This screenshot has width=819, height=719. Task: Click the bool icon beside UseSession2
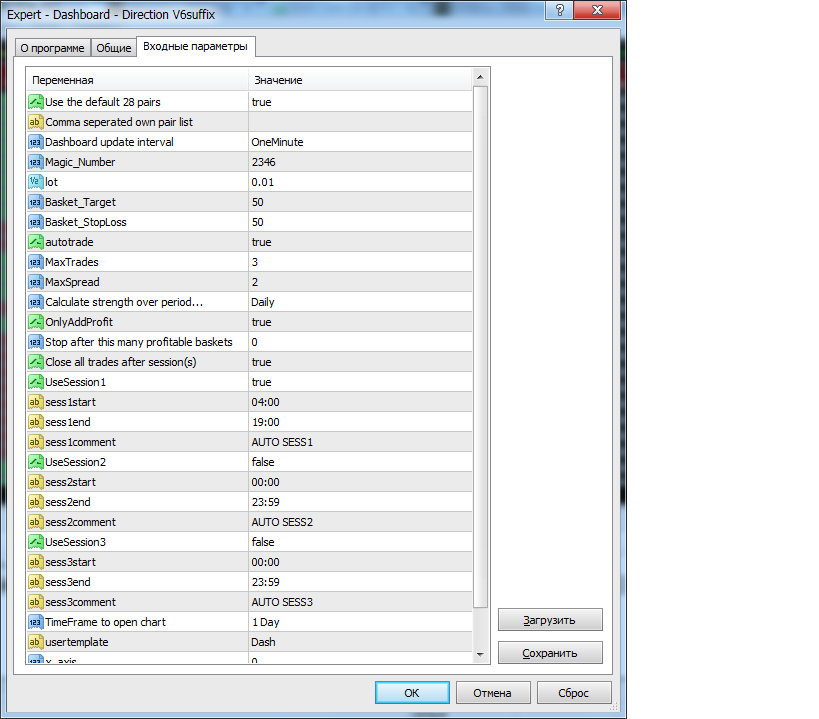[36, 462]
